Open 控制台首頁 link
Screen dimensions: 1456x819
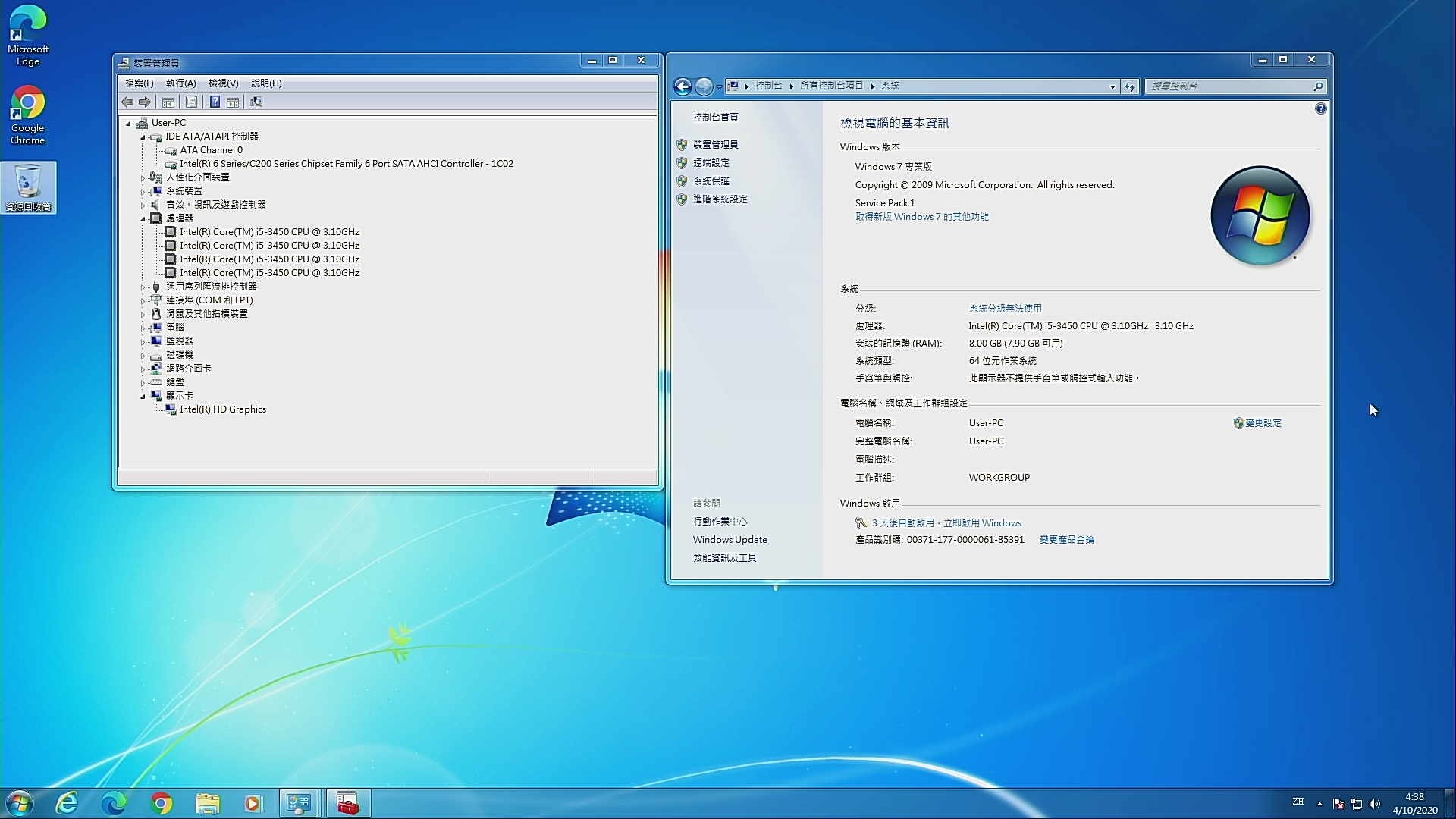(715, 117)
